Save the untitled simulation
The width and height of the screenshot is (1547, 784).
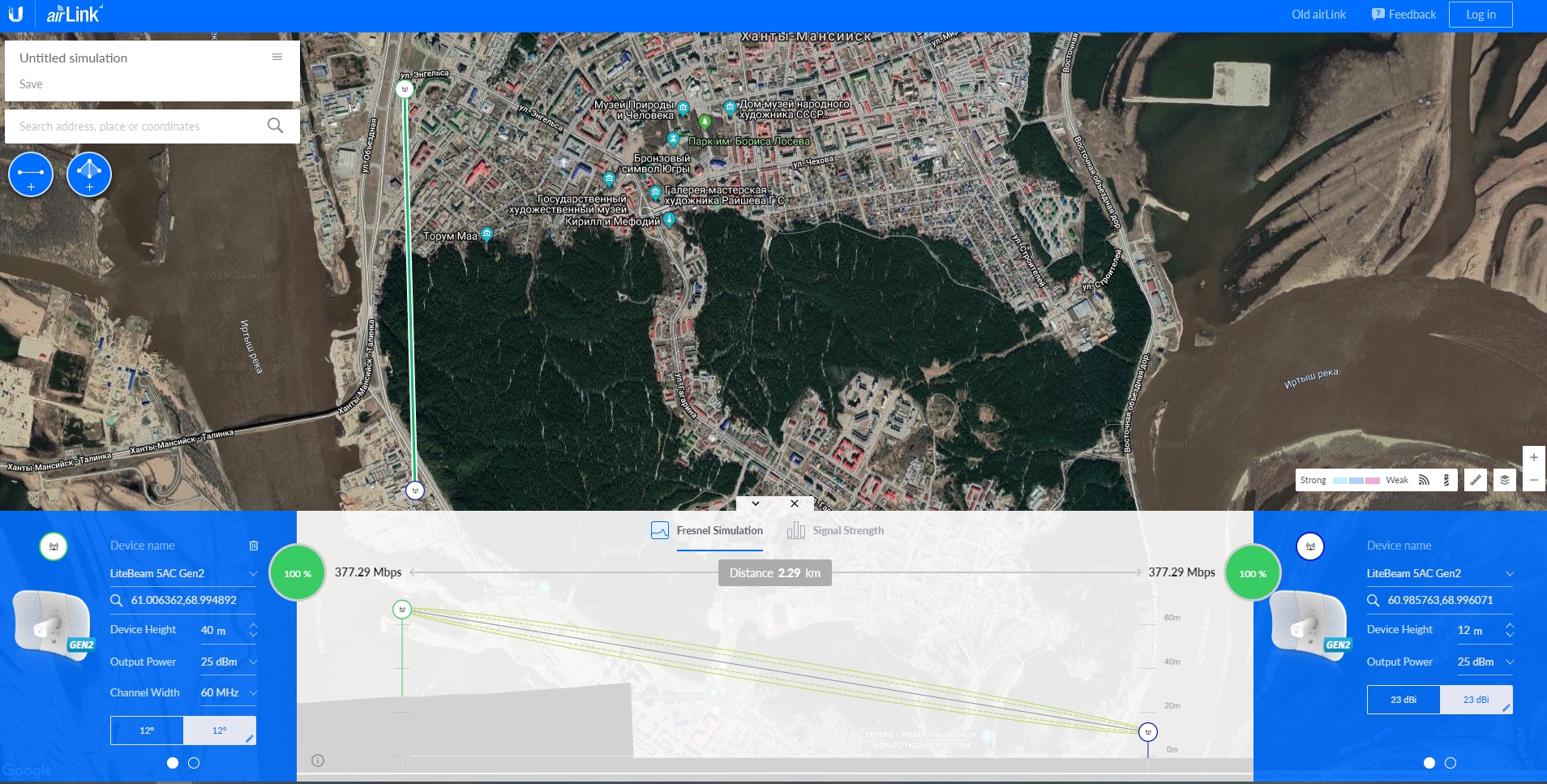tap(31, 84)
